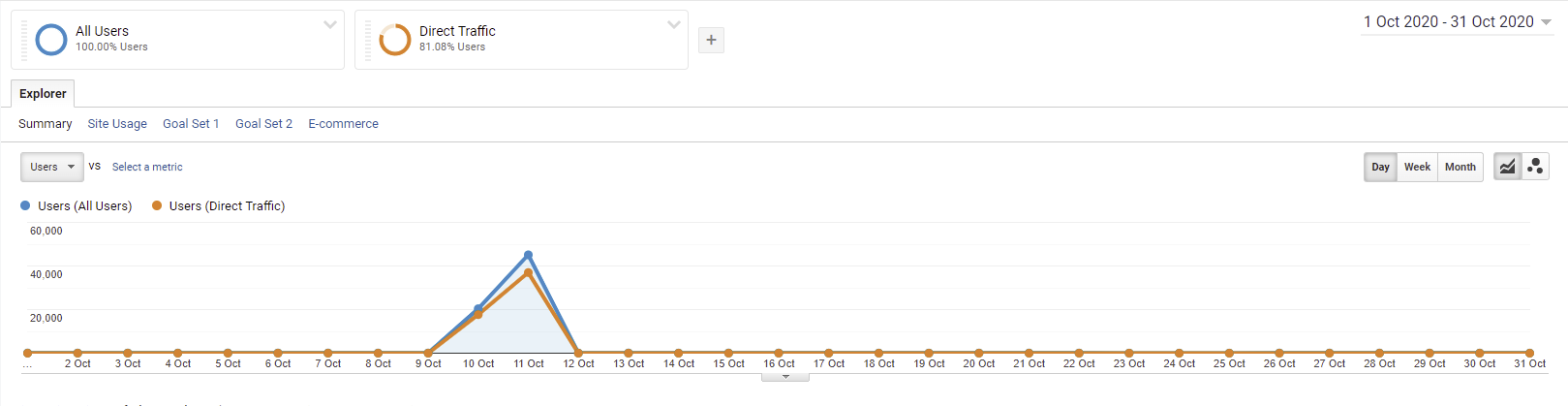The width and height of the screenshot is (1568, 406).
Task: Select the Day granularity toggle
Action: pyautogui.click(x=1380, y=167)
